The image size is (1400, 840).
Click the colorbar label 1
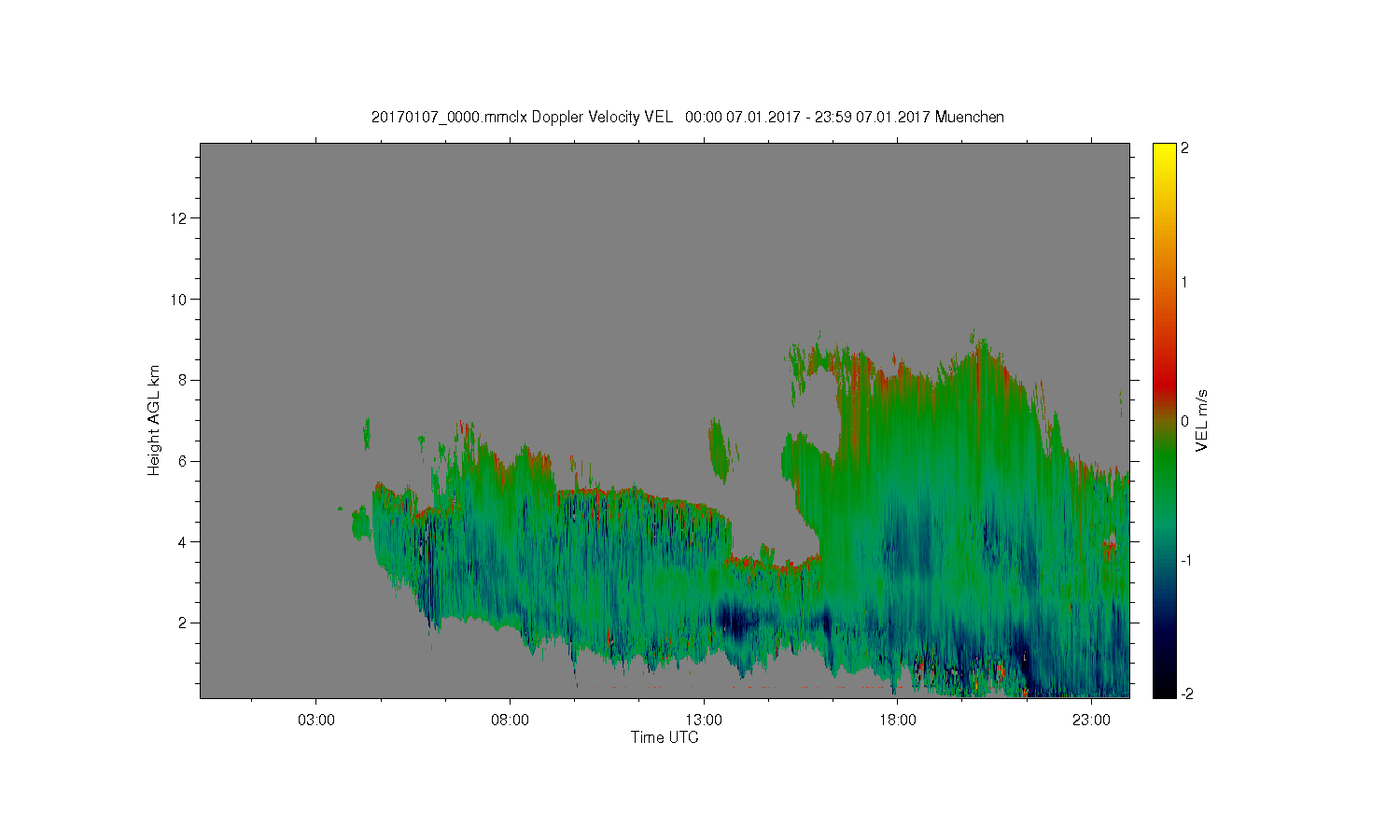click(x=1184, y=282)
